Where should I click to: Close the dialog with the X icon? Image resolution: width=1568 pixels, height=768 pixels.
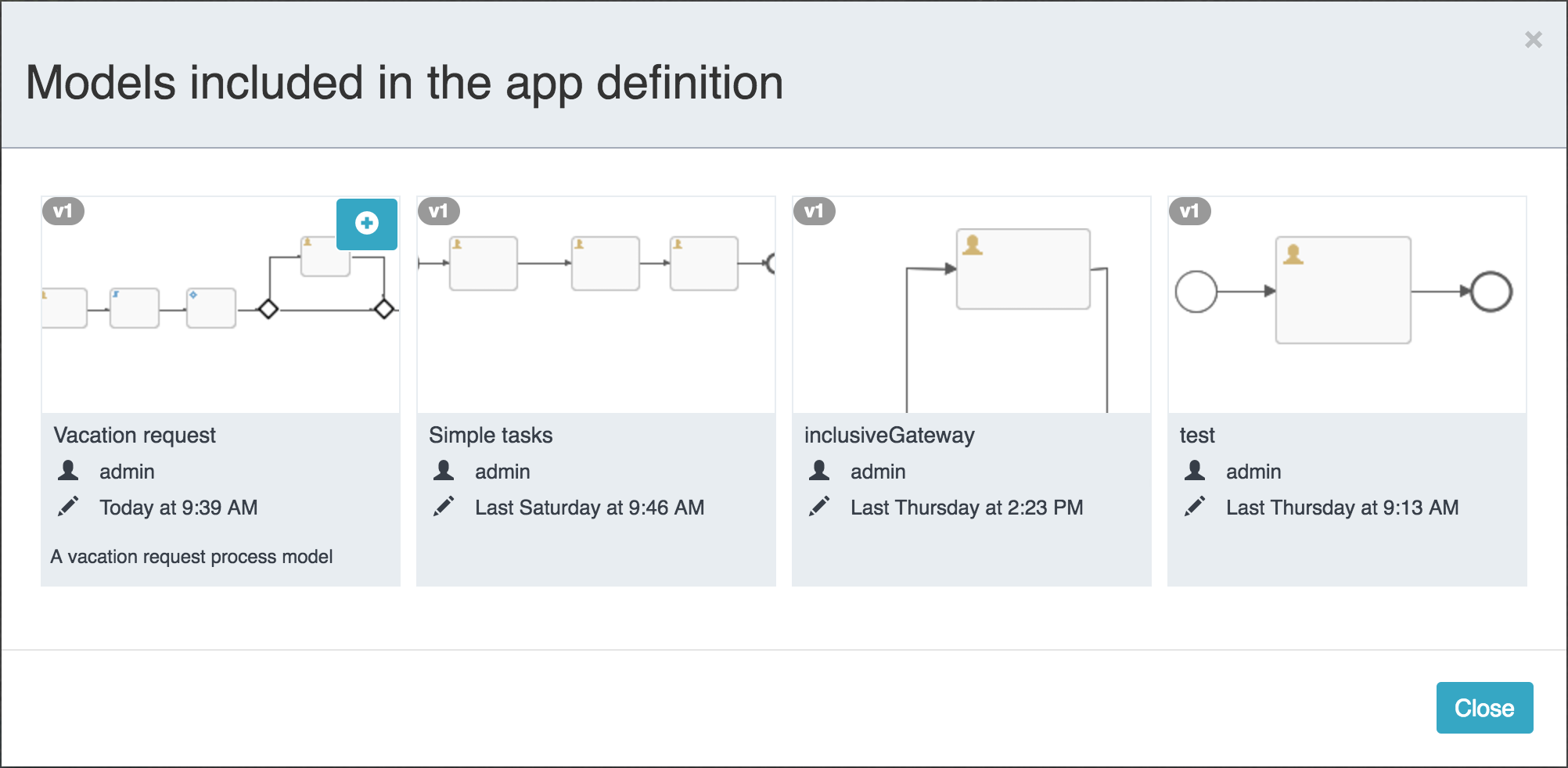click(x=1533, y=40)
